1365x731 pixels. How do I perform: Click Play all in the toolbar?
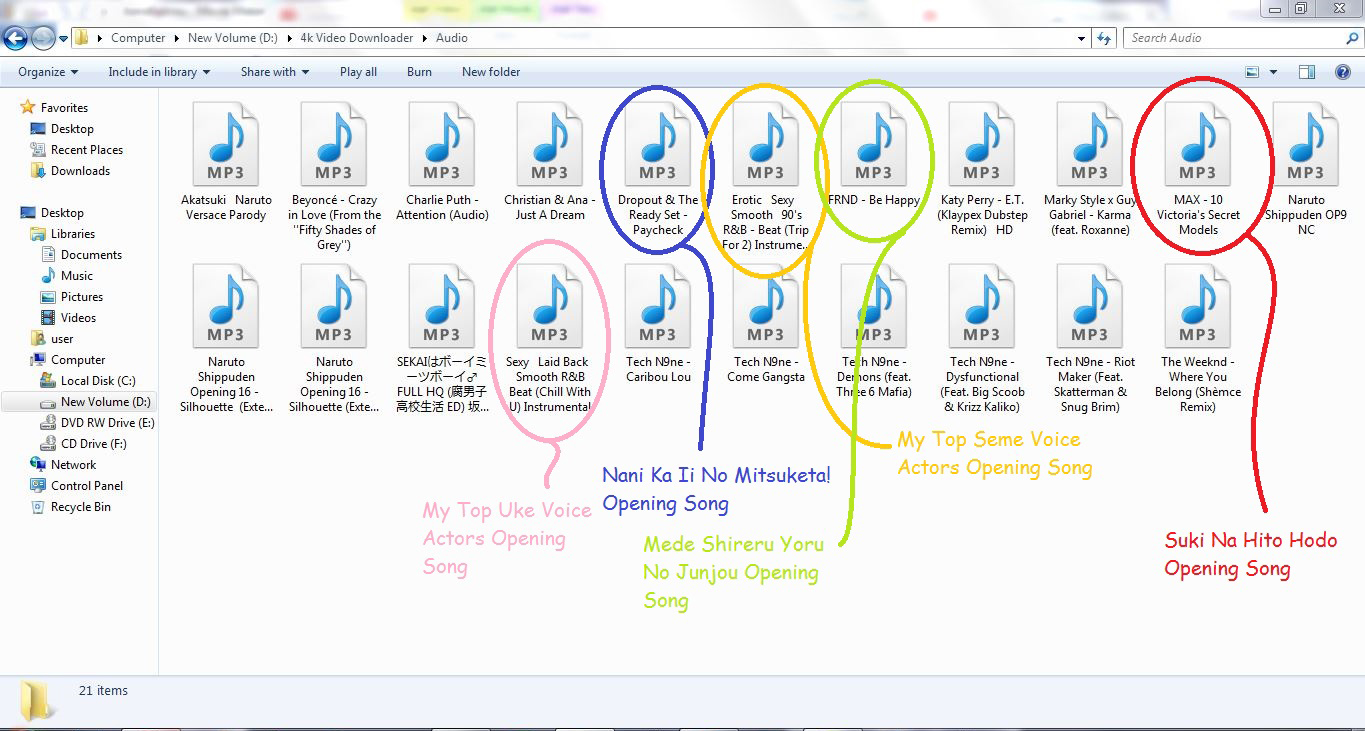point(358,72)
